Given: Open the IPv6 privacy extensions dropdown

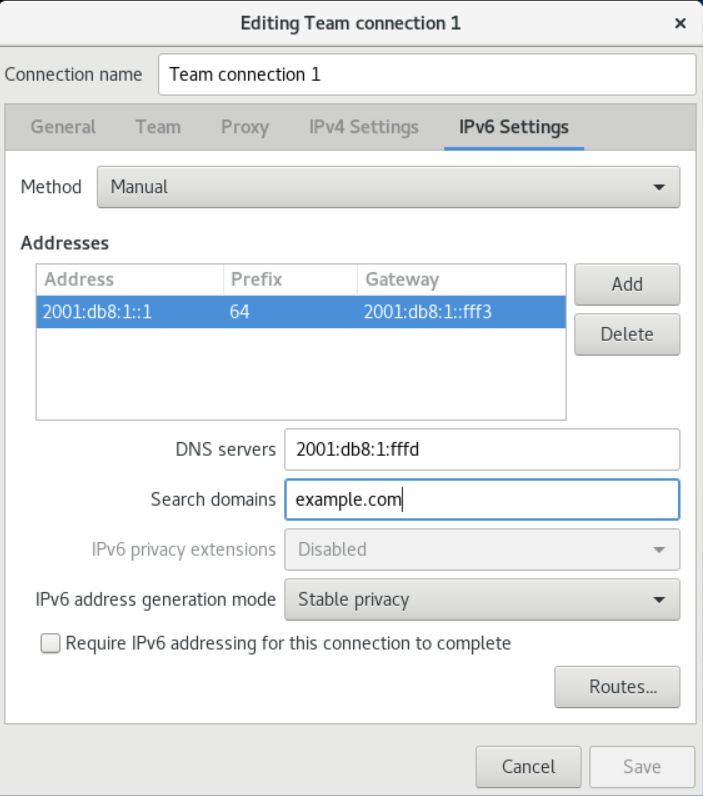Looking at the screenshot, I should pos(482,549).
